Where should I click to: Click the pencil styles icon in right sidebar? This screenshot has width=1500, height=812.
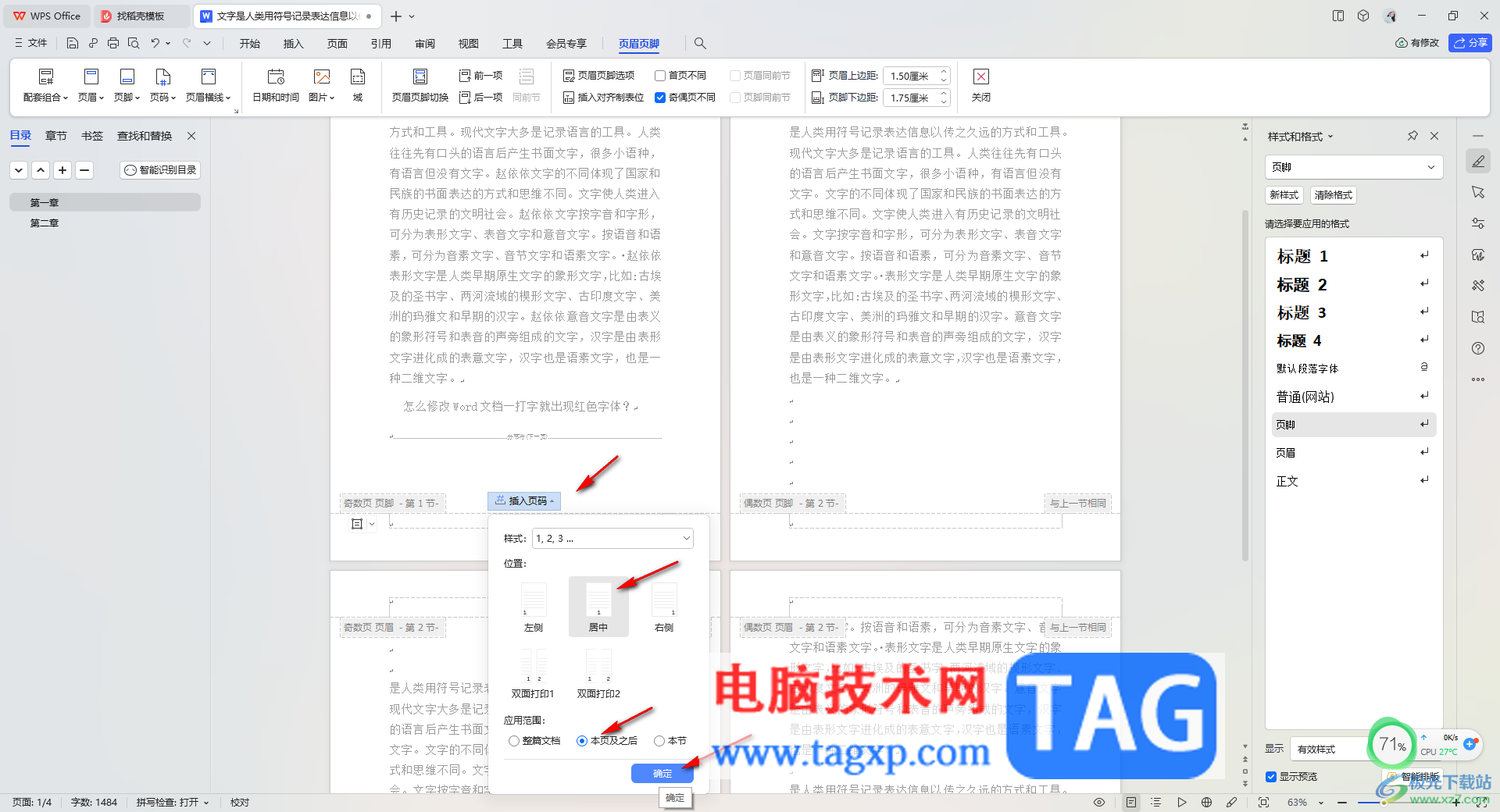1478,162
